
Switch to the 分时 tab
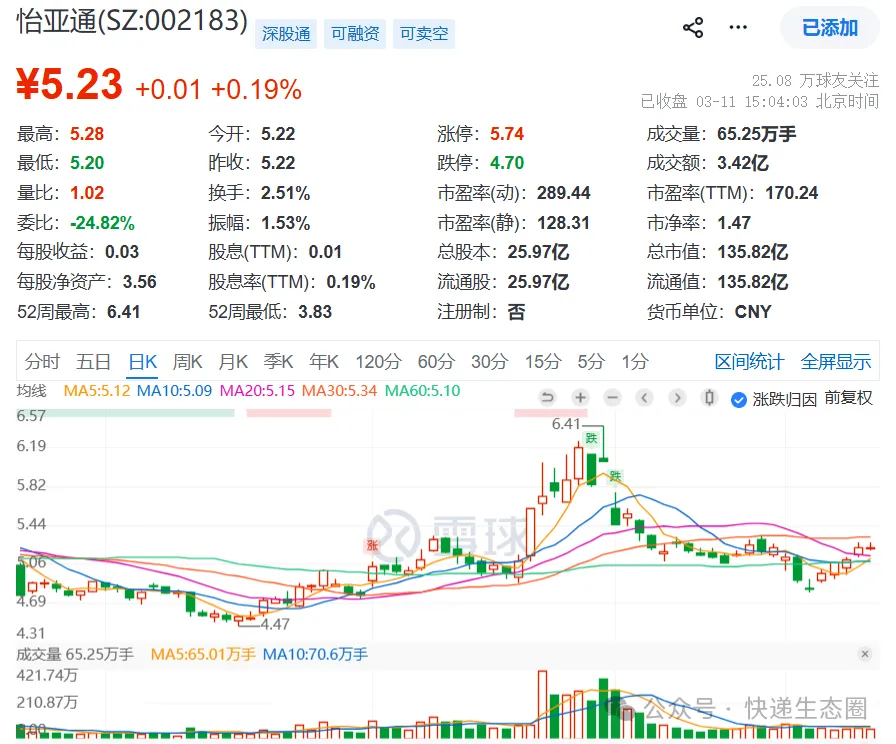[42, 362]
